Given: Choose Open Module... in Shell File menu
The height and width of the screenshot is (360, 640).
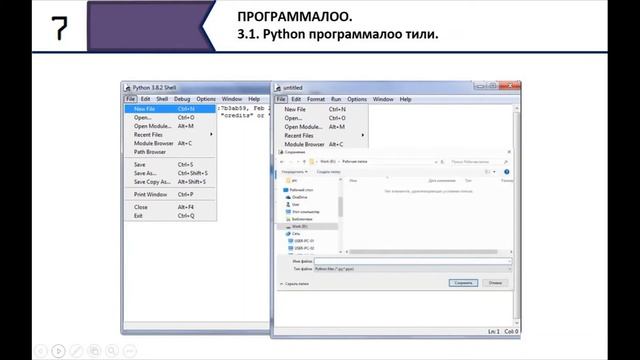Looking at the screenshot, I should pyautogui.click(x=170, y=126).
